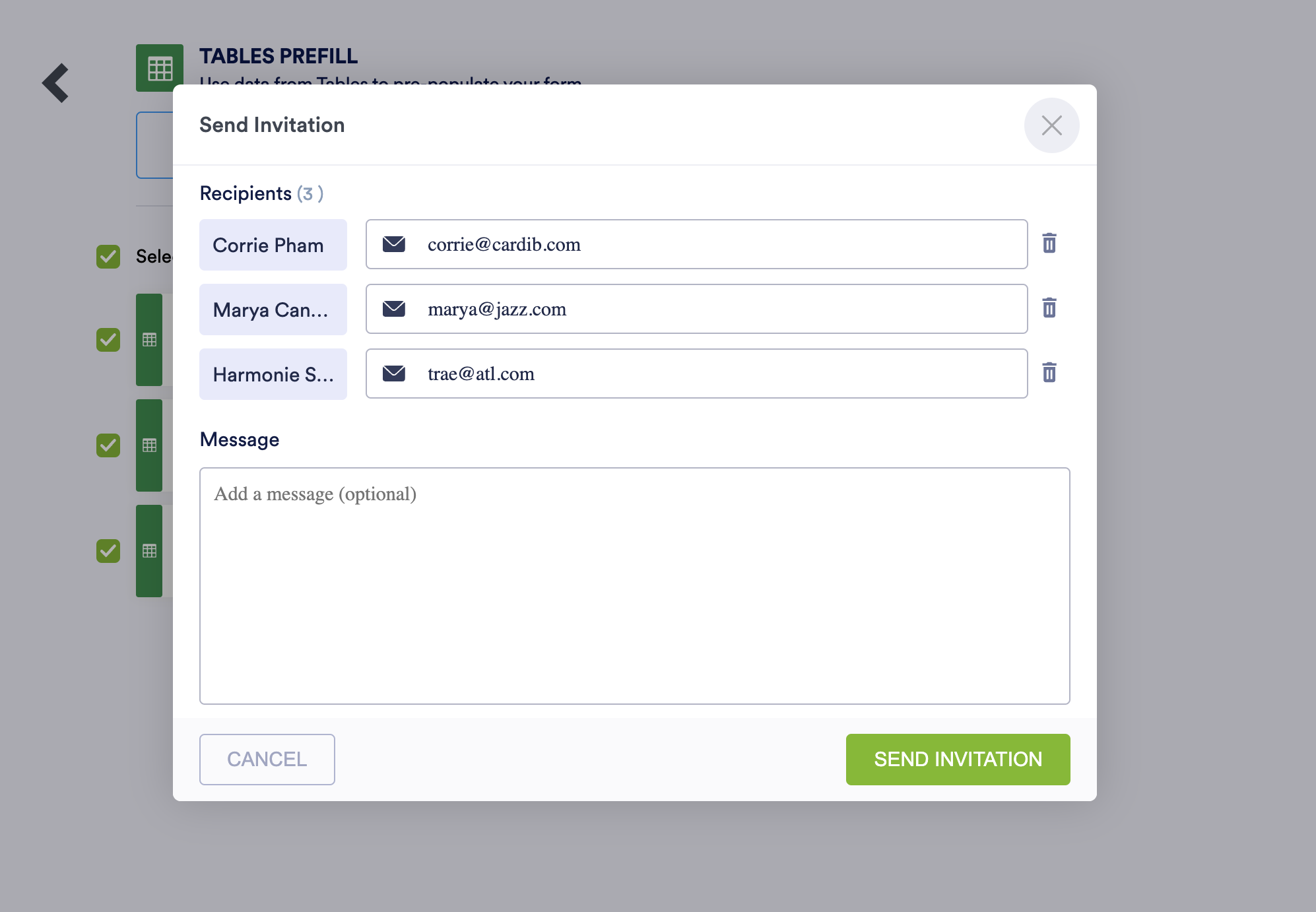This screenshot has width=1316, height=912.
Task: Remove Marya recipient using trash icon
Action: (x=1049, y=308)
